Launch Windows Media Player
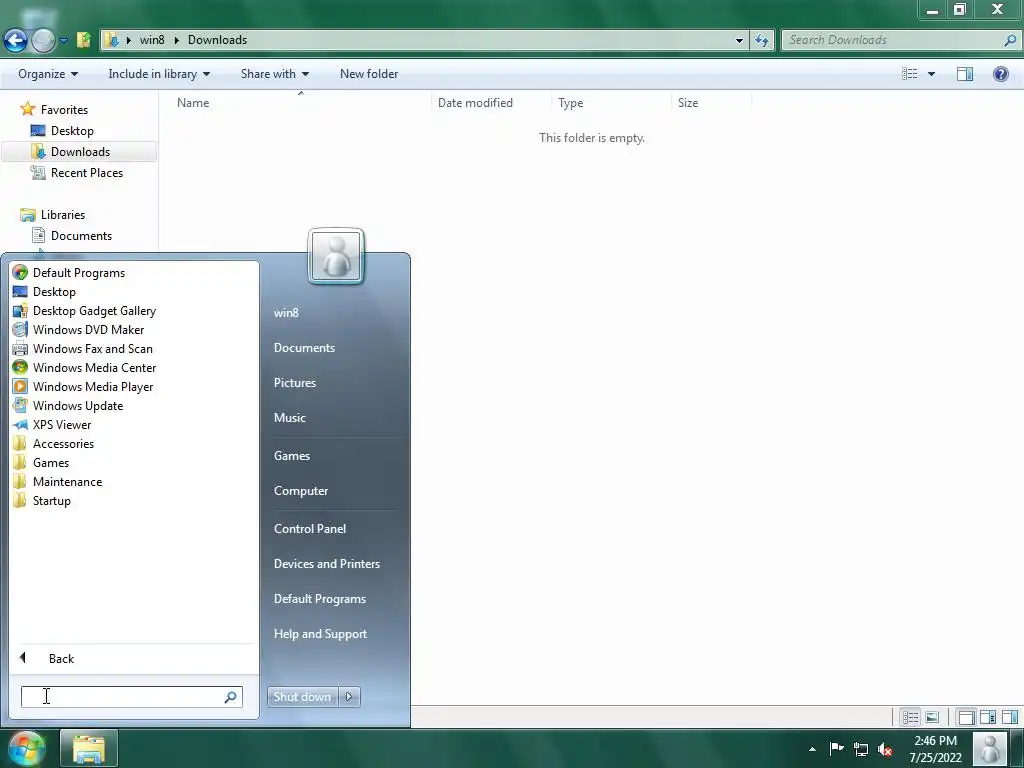The width and height of the screenshot is (1024, 768). click(93, 387)
